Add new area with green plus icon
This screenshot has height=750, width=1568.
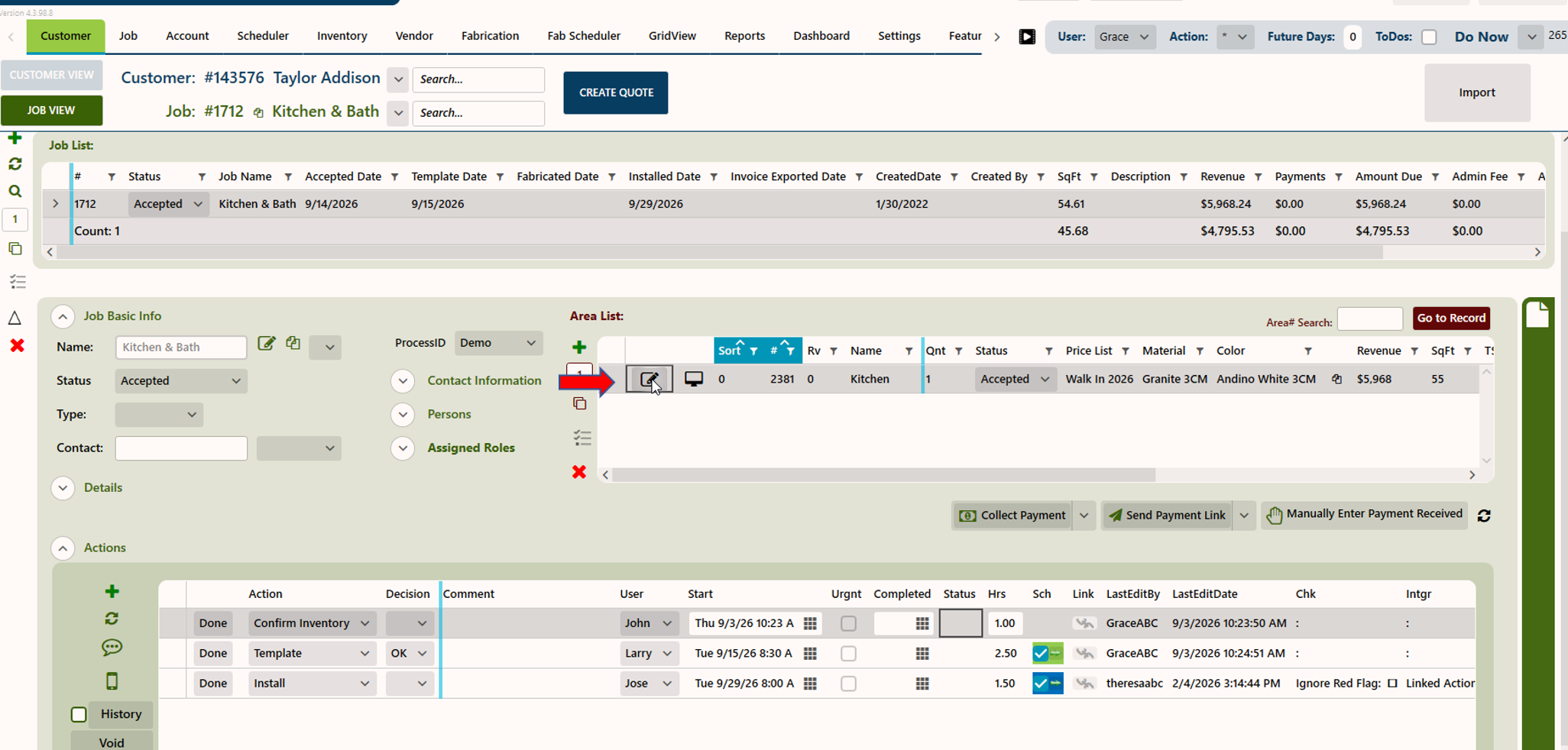pos(579,348)
